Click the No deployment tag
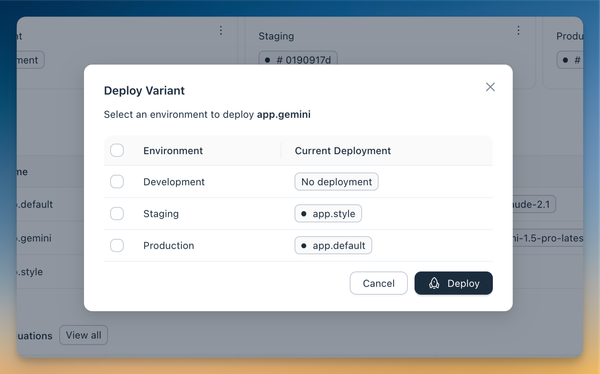Viewport: 600px width, 374px height. (x=336, y=182)
